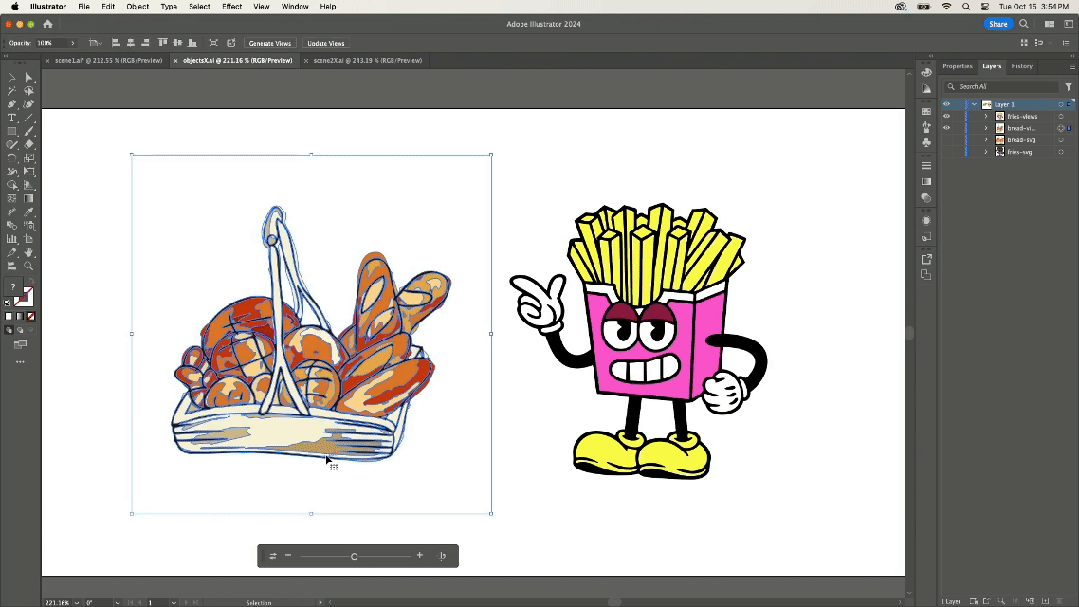The width and height of the screenshot is (1079, 607).
Task: Open the Symbols panel icon in the dock
Action: [x=926, y=142]
